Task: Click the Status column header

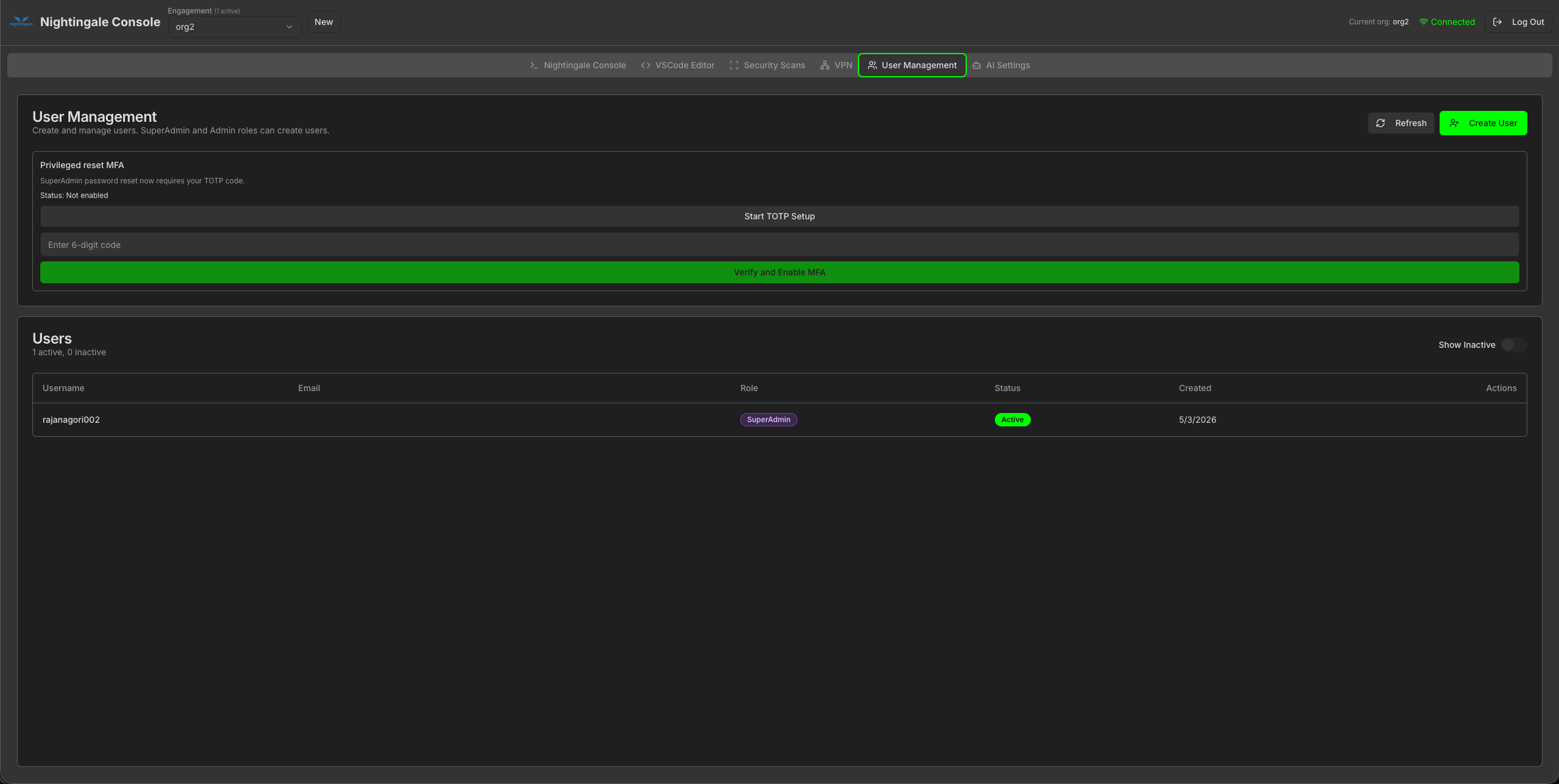Action: (x=1007, y=388)
